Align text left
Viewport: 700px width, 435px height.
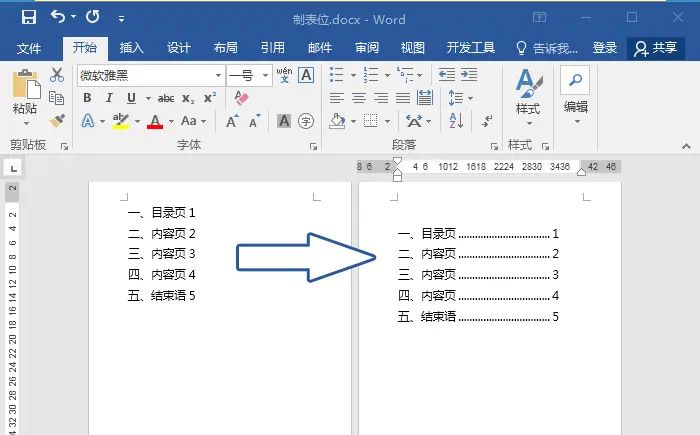click(337, 98)
